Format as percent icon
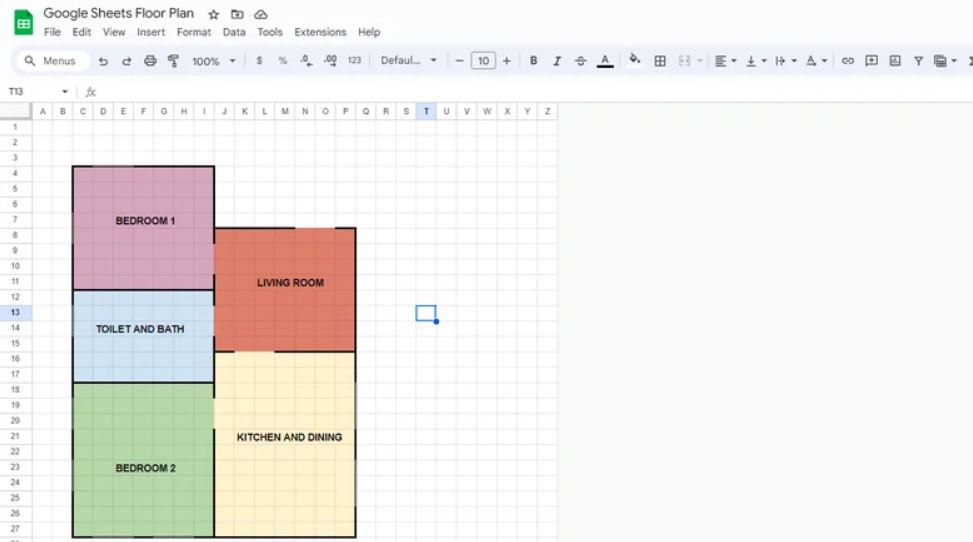The width and height of the screenshot is (973, 542). [283, 61]
